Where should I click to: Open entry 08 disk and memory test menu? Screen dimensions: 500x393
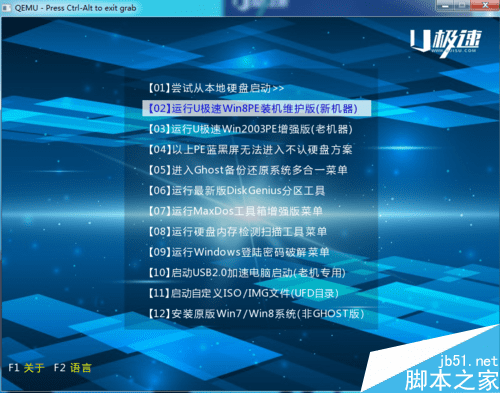coord(237,232)
